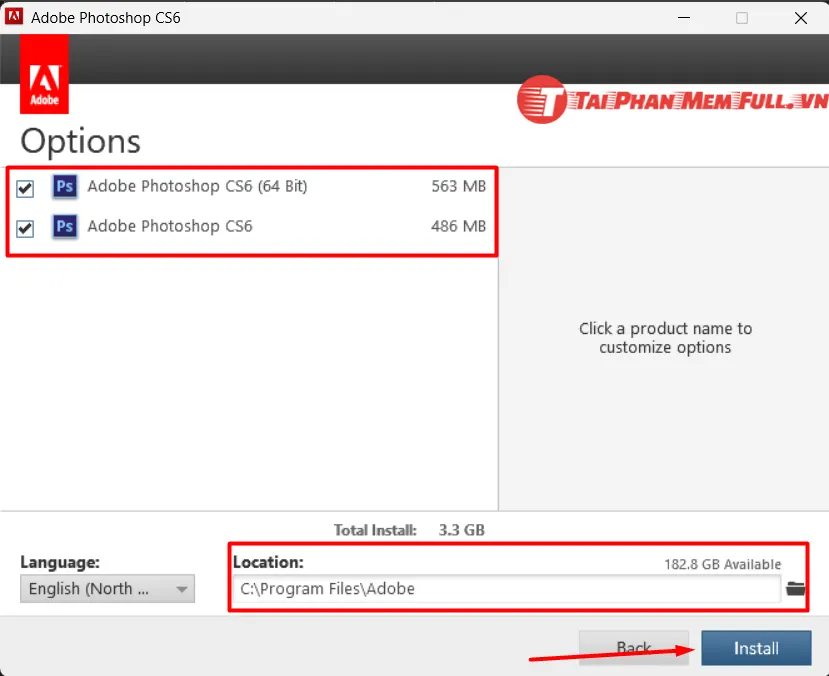Viewport: 829px width, 676px height.
Task: Select product name Adobe Photoshop CS6
Action: 170,227
